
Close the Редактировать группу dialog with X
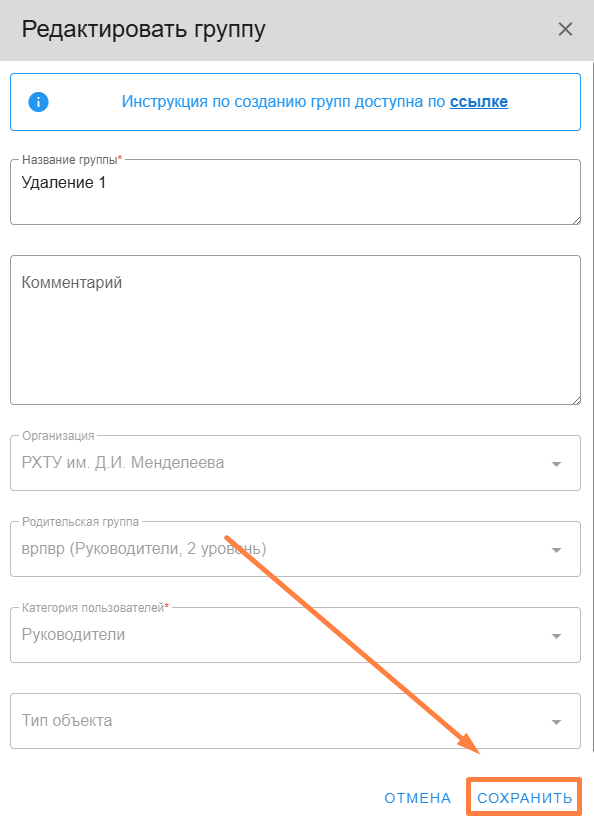point(565,29)
